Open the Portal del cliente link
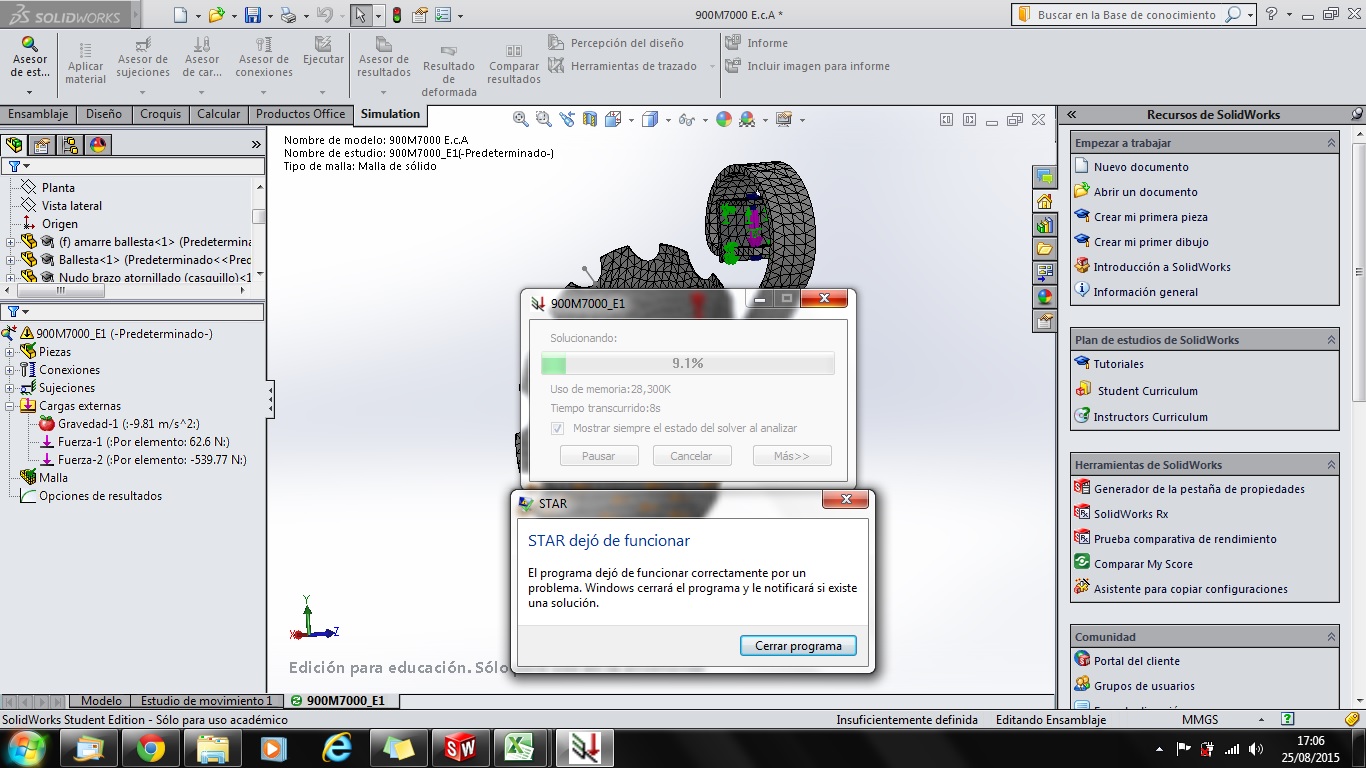Viewport: 1366px width, 768px height. (x=1136, y=661)
